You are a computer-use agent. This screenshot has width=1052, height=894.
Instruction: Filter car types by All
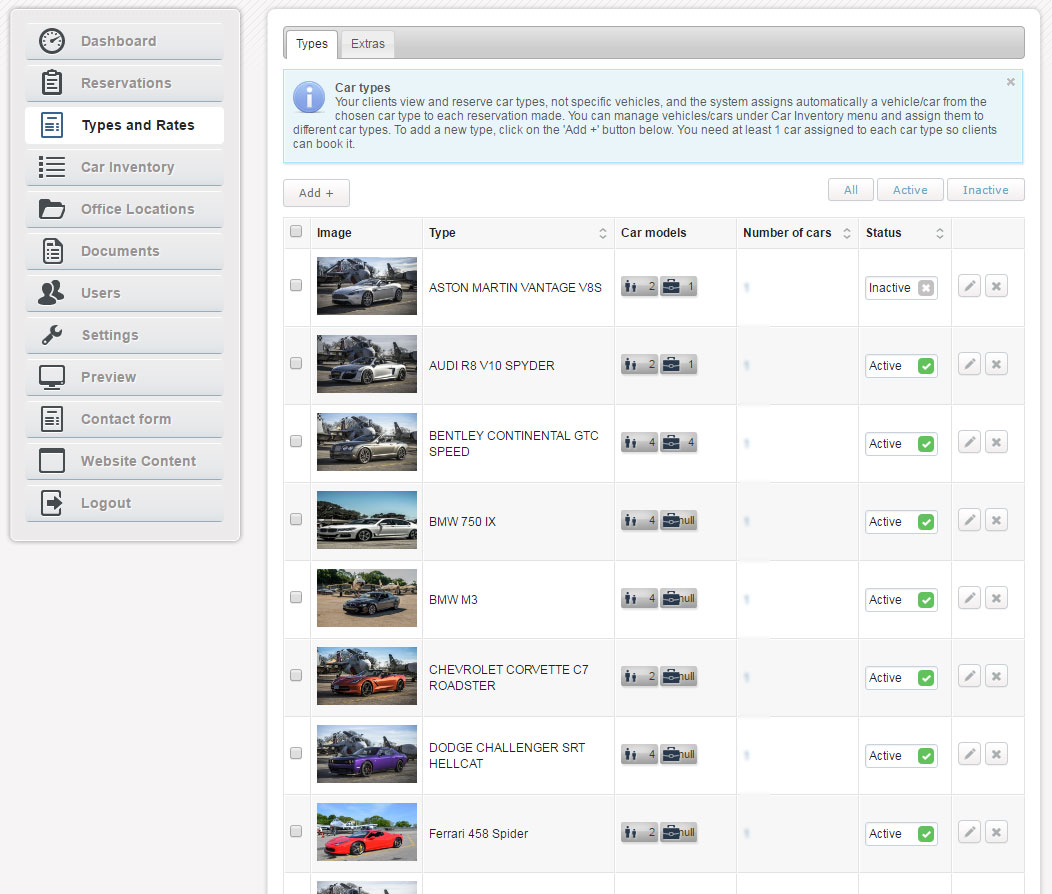pos(851,190)
